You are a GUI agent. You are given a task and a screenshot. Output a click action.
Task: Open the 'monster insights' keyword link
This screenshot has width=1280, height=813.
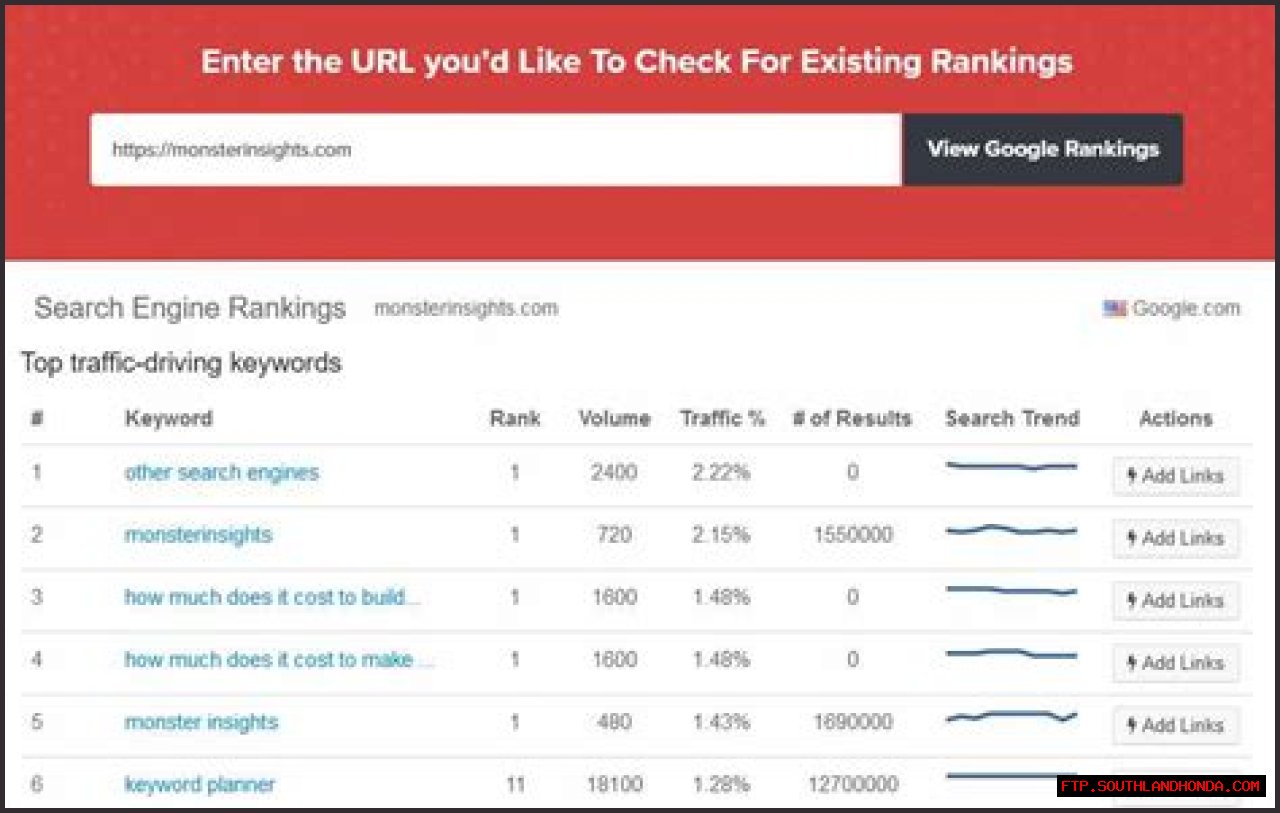point(201,722)
